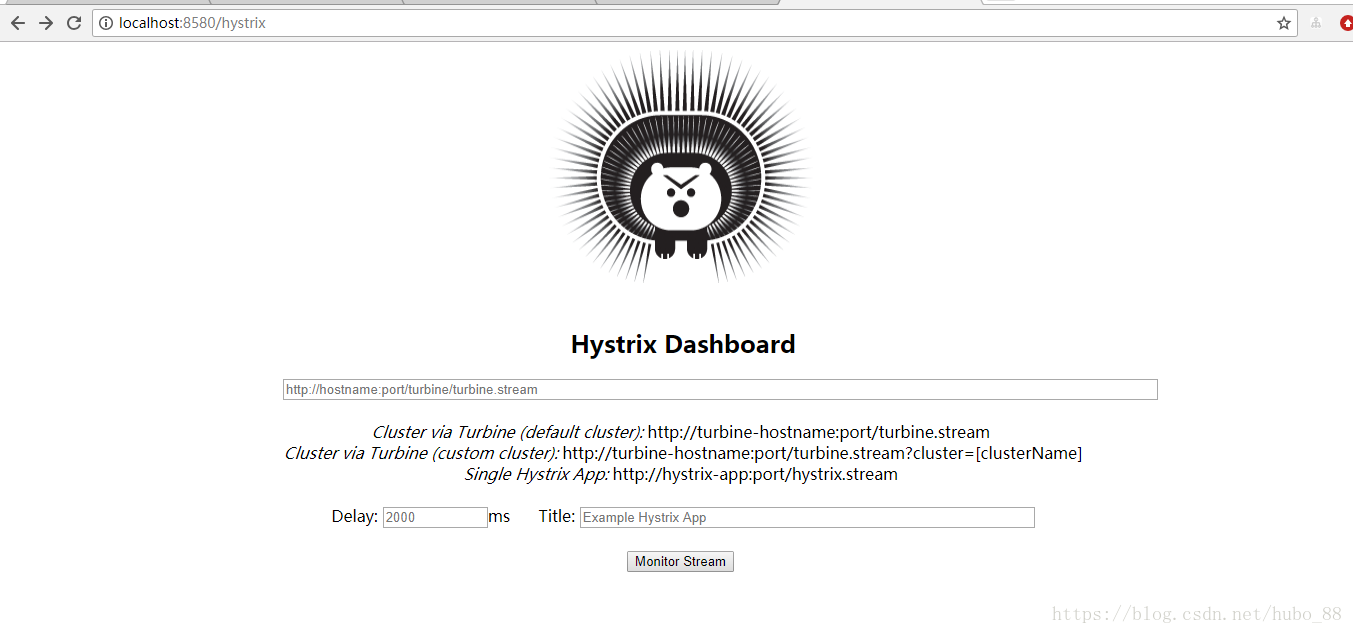Click the Delay input showing 2000
The image size is (1353, 634).
(434, 516)
